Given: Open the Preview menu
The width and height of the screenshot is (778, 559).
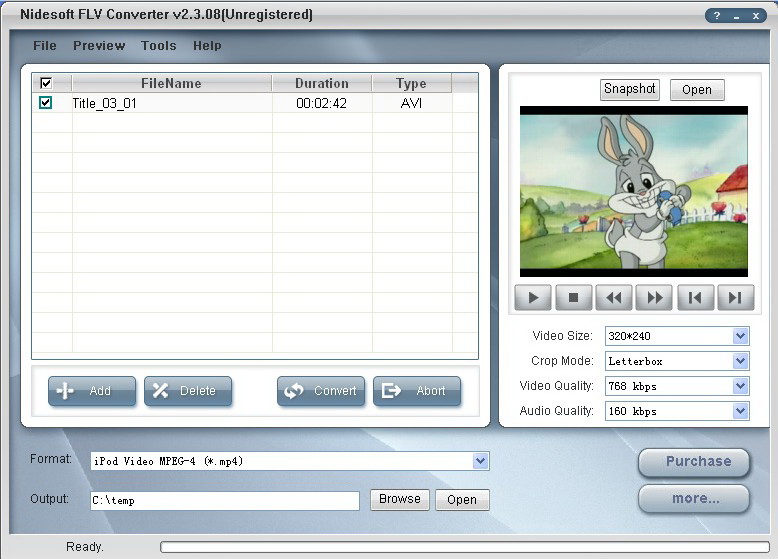Looking at the screenshot, I should (99, 46).
